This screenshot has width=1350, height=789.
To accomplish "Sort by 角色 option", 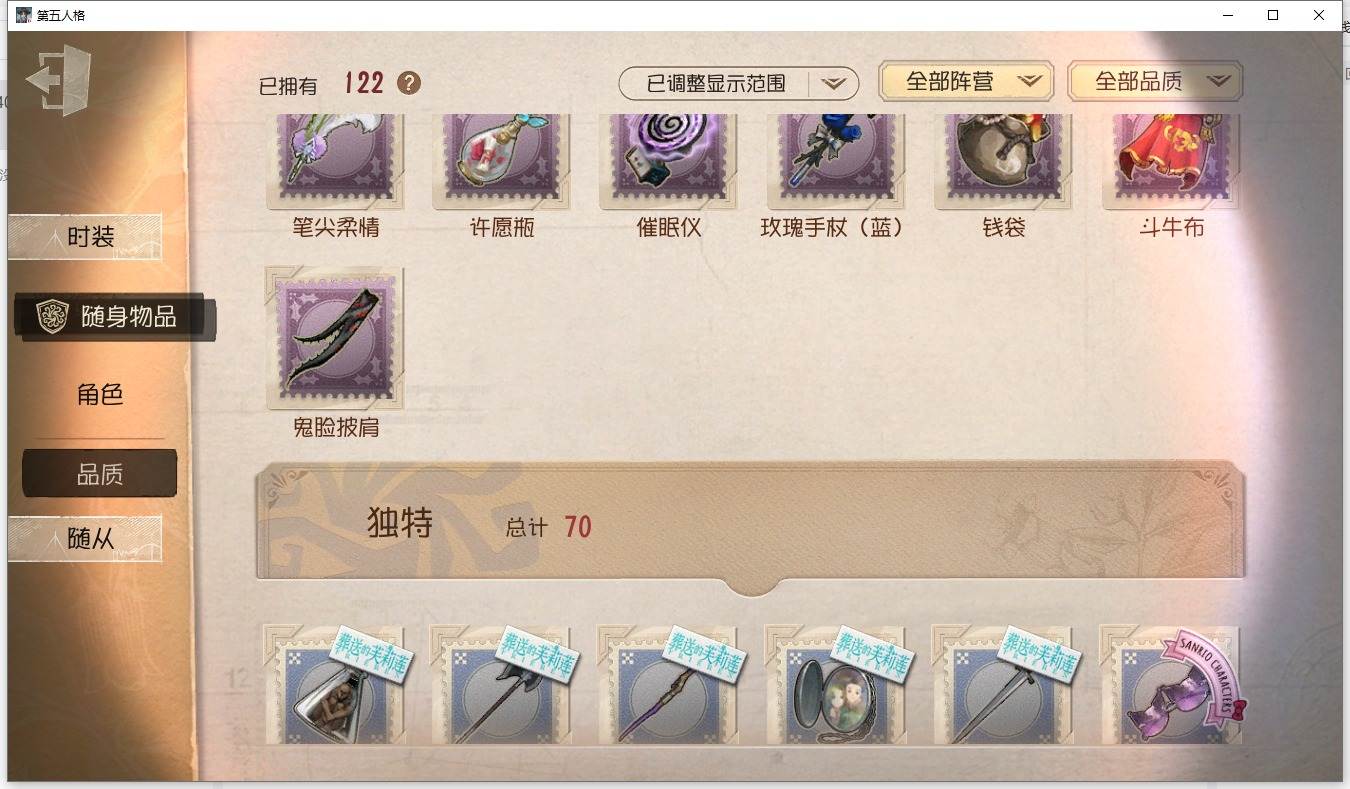I will (x=100, y=394).
